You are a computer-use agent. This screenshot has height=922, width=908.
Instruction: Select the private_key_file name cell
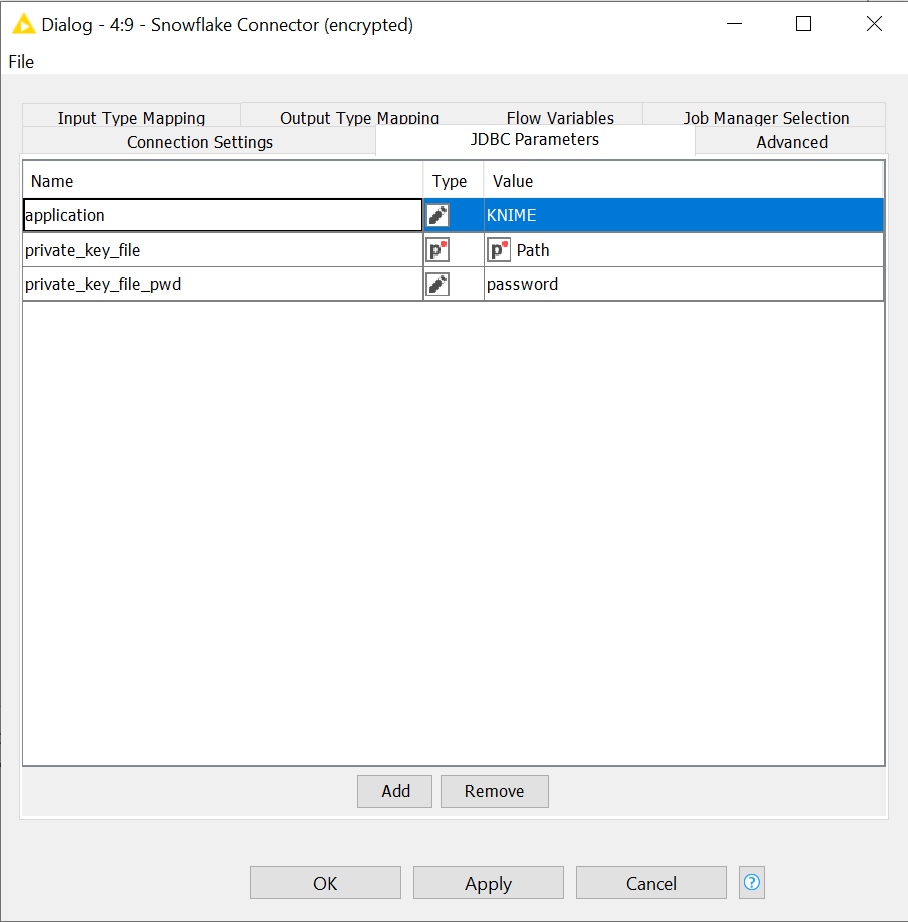pos(223,250)
